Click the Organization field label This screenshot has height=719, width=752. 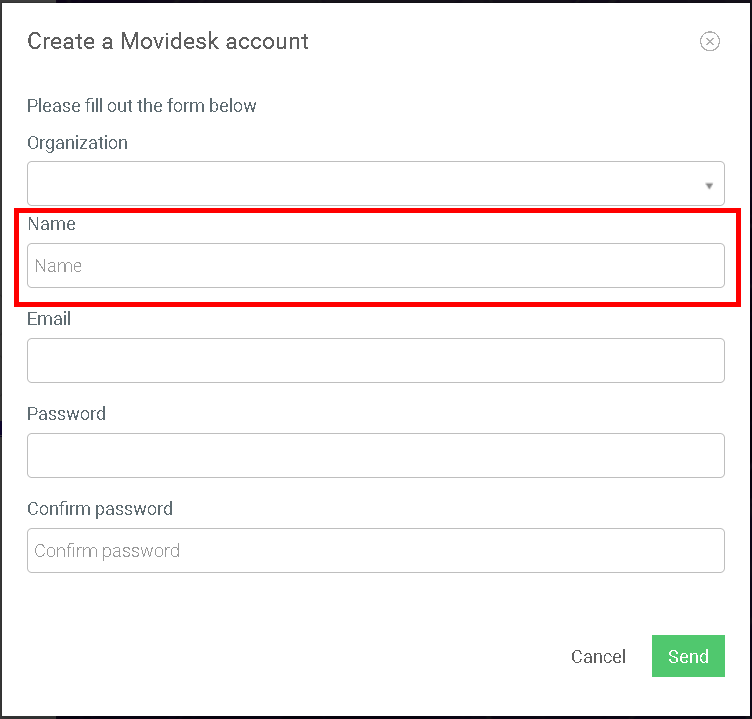pos(77,143)
